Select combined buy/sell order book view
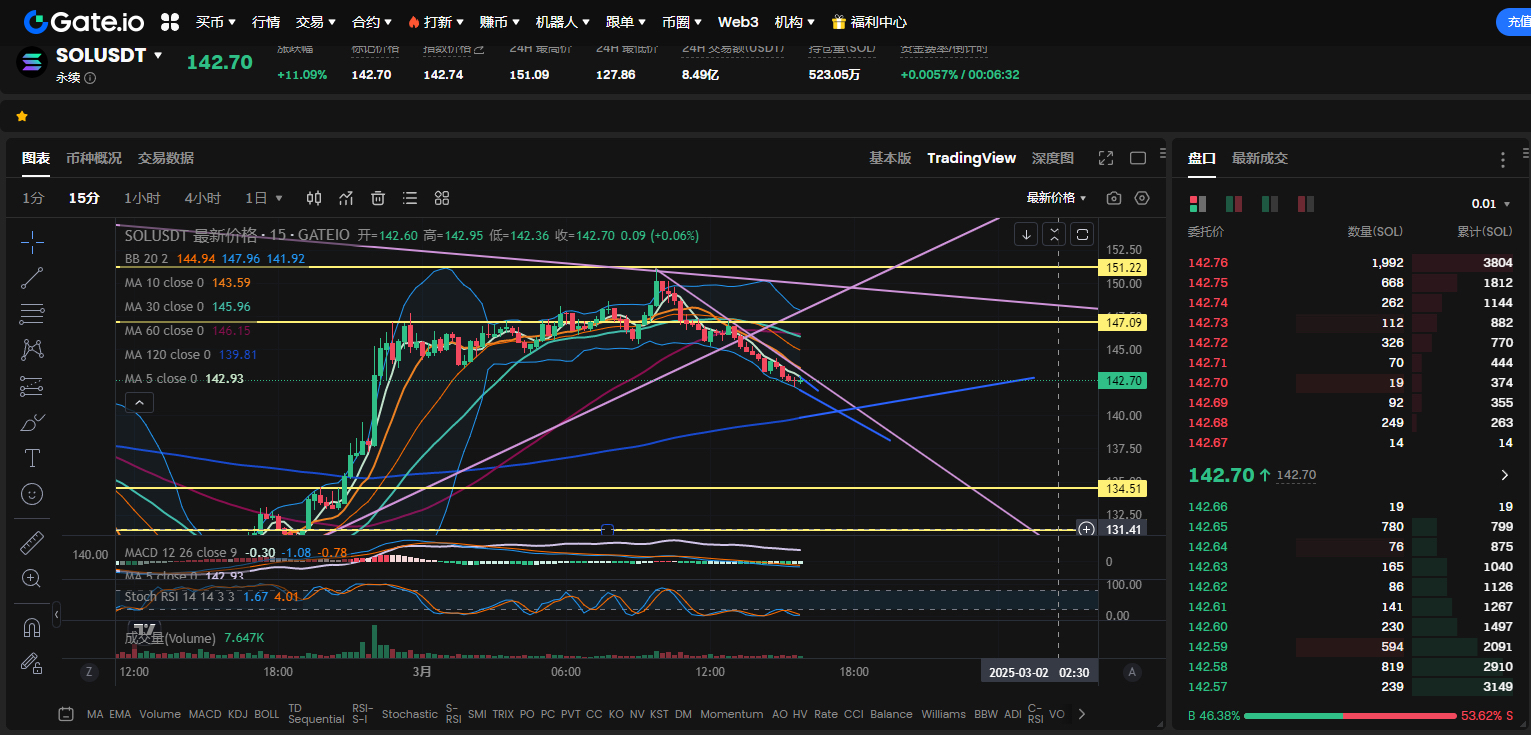The height and width of the screenshot is (735, 1531). point(1198,204)
